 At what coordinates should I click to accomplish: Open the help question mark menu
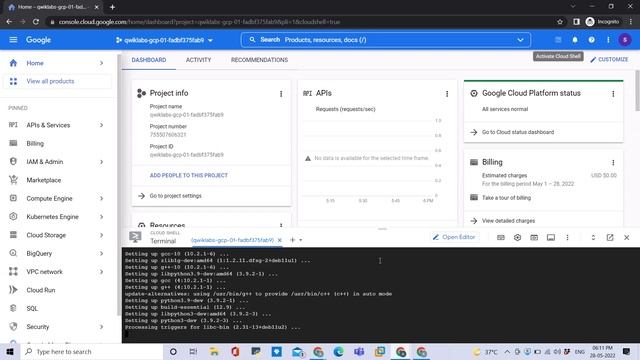click(591, 40)
